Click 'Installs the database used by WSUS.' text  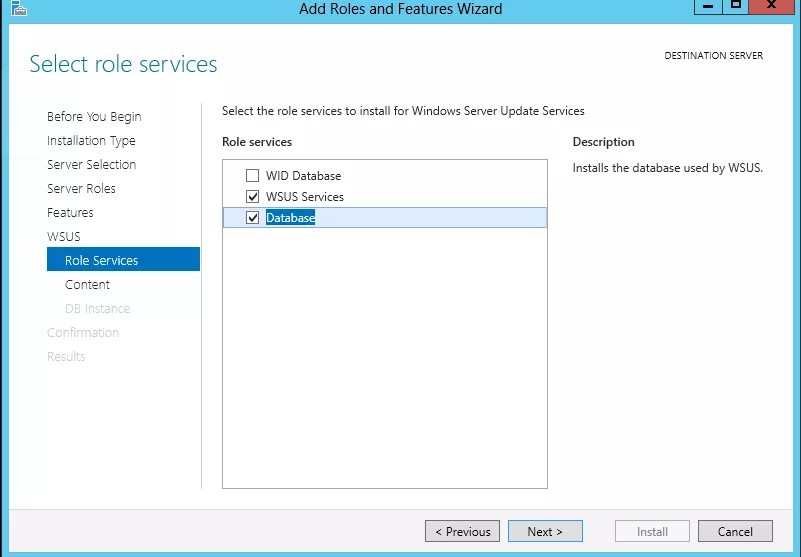coord(667,168)
